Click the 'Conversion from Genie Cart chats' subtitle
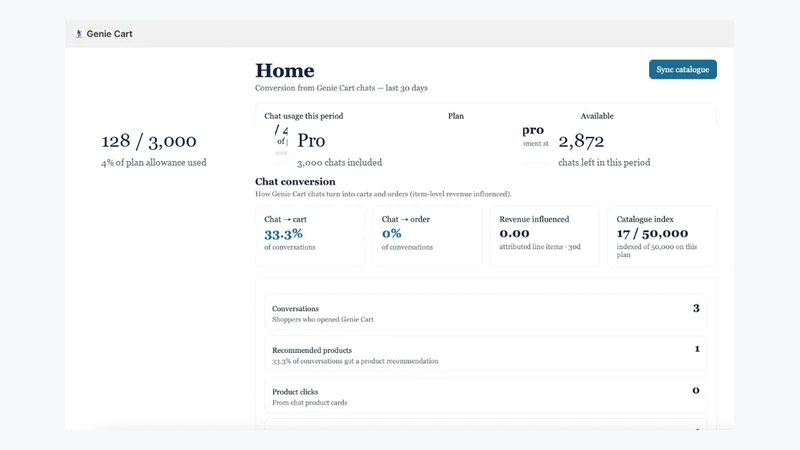Screen dimensions: 800x450 341,88
